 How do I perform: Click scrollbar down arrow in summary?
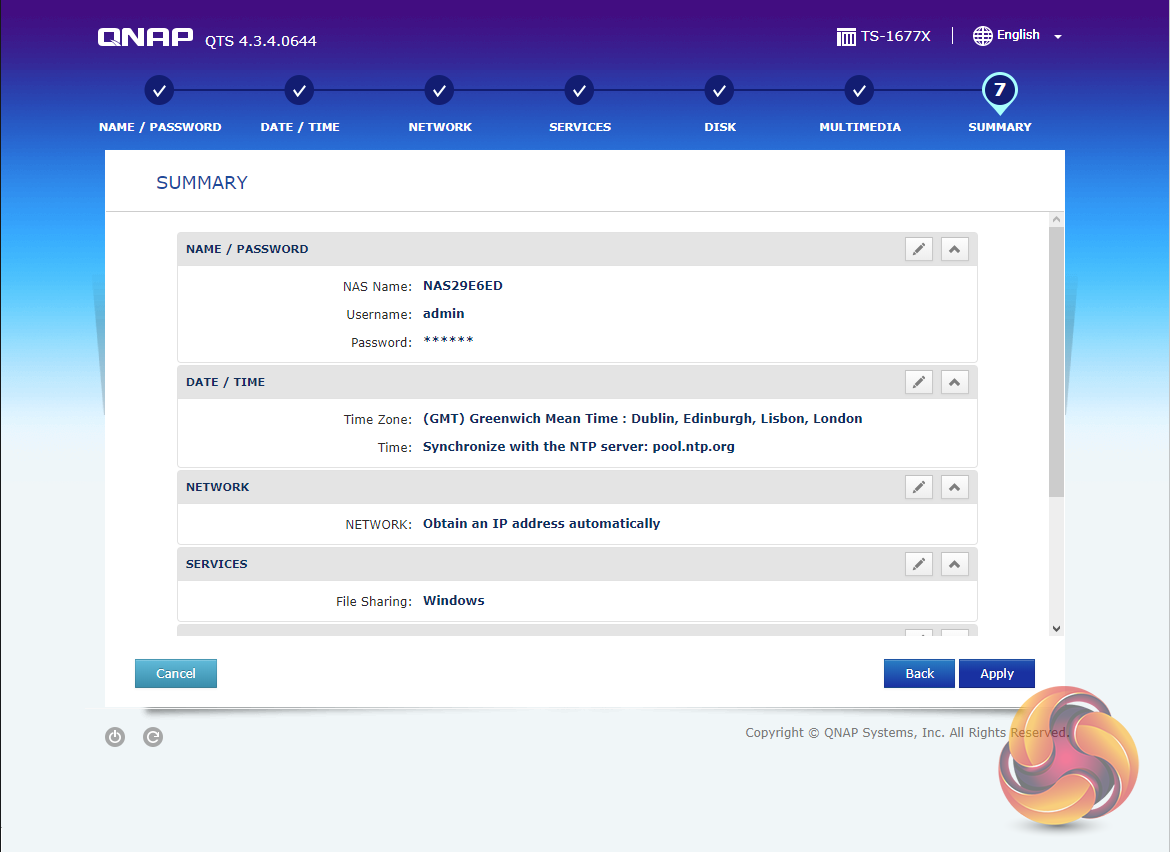(x=1056, y=629)
